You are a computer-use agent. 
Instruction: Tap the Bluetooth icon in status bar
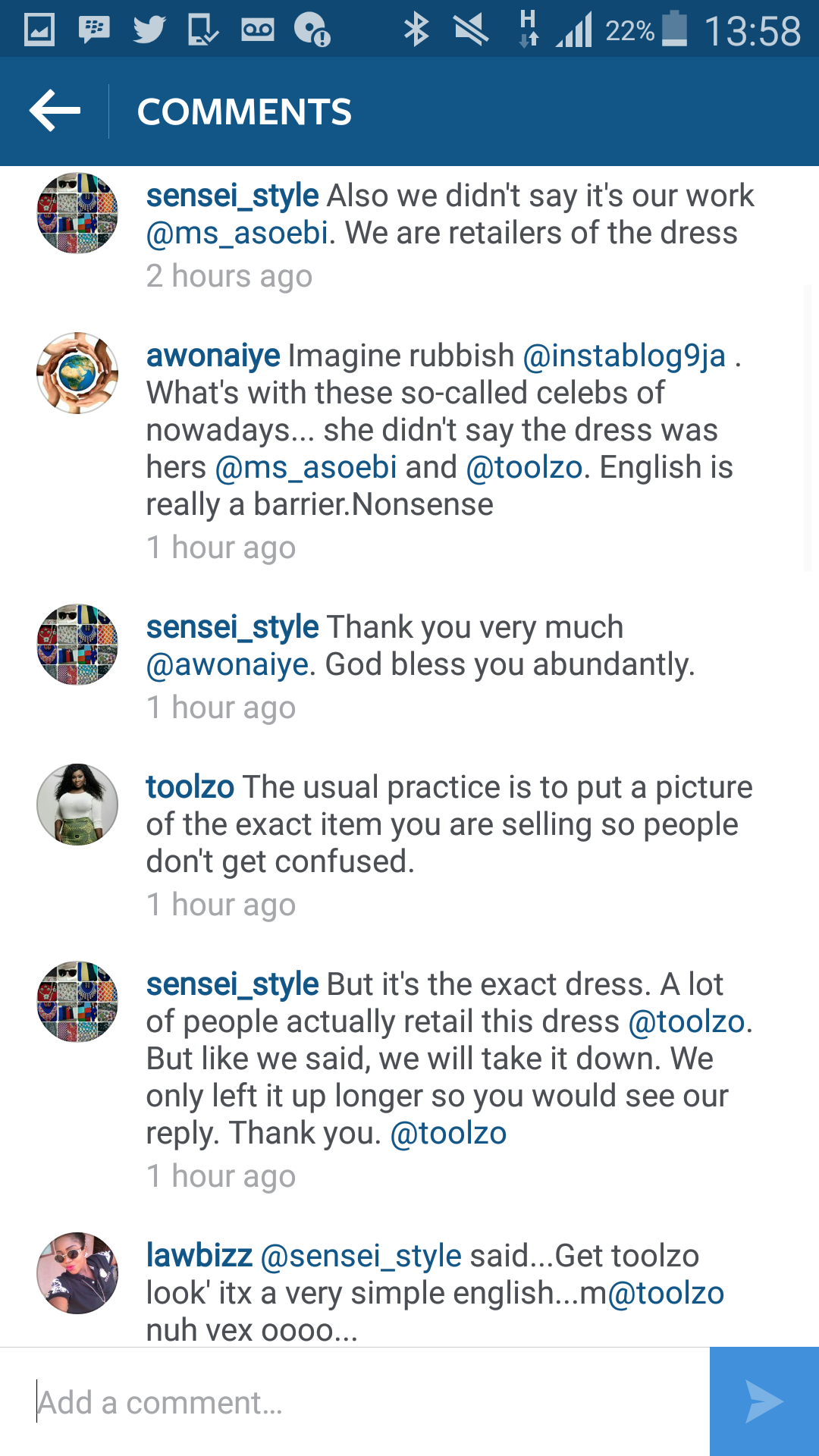coord(416,30)
